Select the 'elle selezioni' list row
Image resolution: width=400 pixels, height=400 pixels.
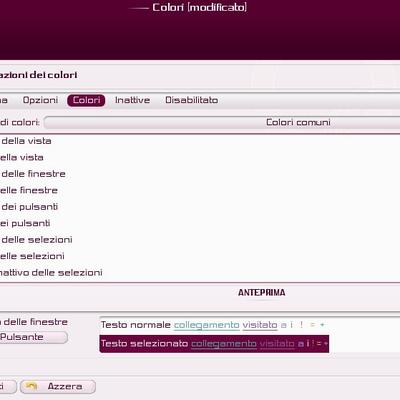click(200, 256)
